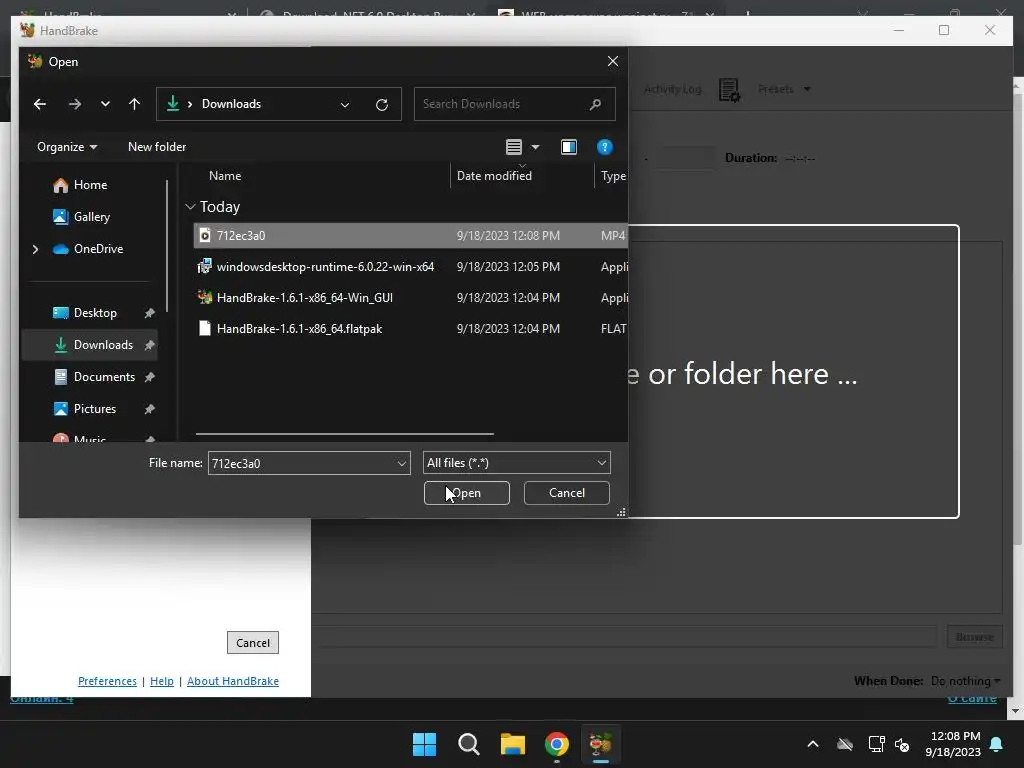This screenshot has width=1024, height=768.
Task: Collapse the Today group
Action: click(x=190, y=206)
